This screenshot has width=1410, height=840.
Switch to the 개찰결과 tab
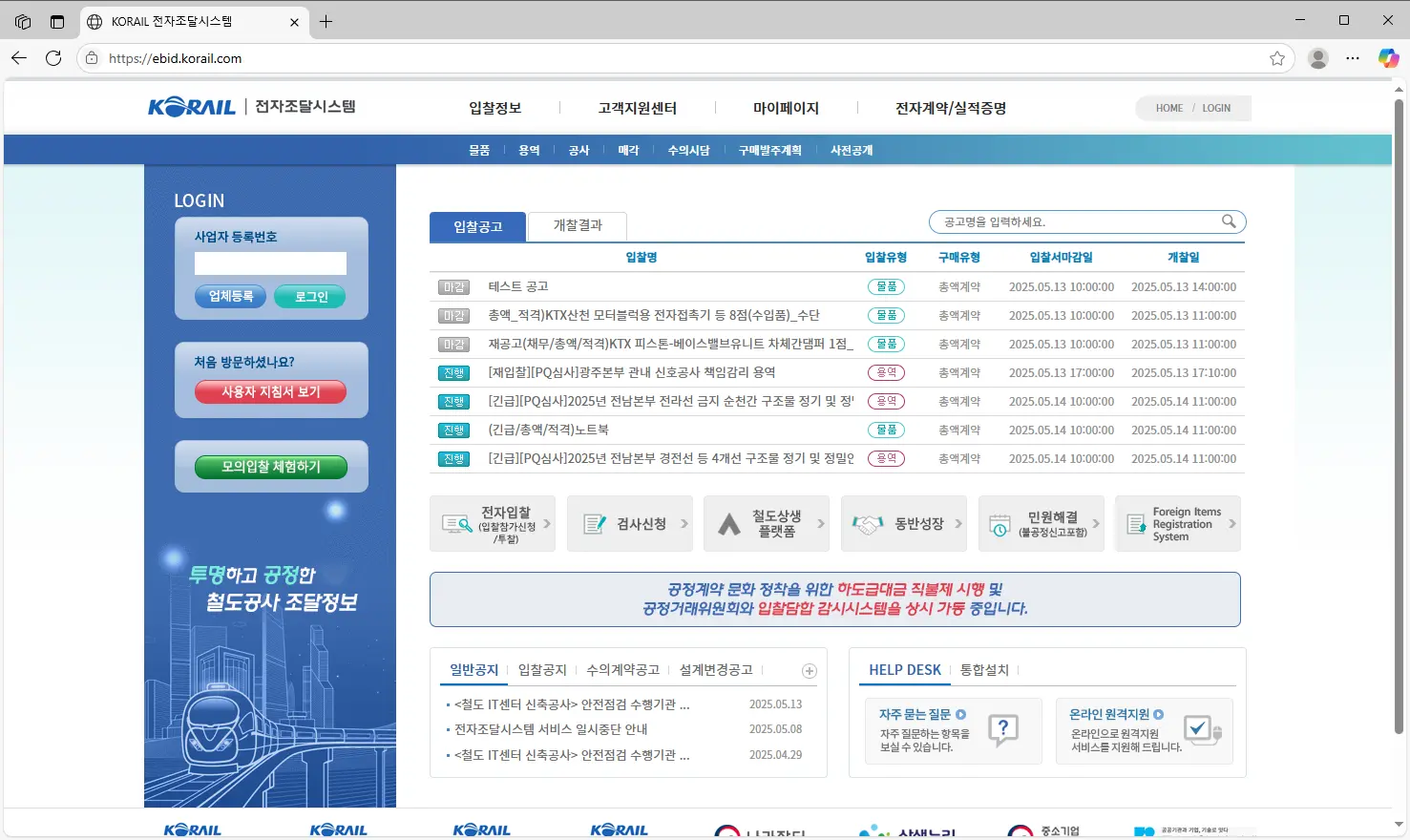click(x=578, y=225)
